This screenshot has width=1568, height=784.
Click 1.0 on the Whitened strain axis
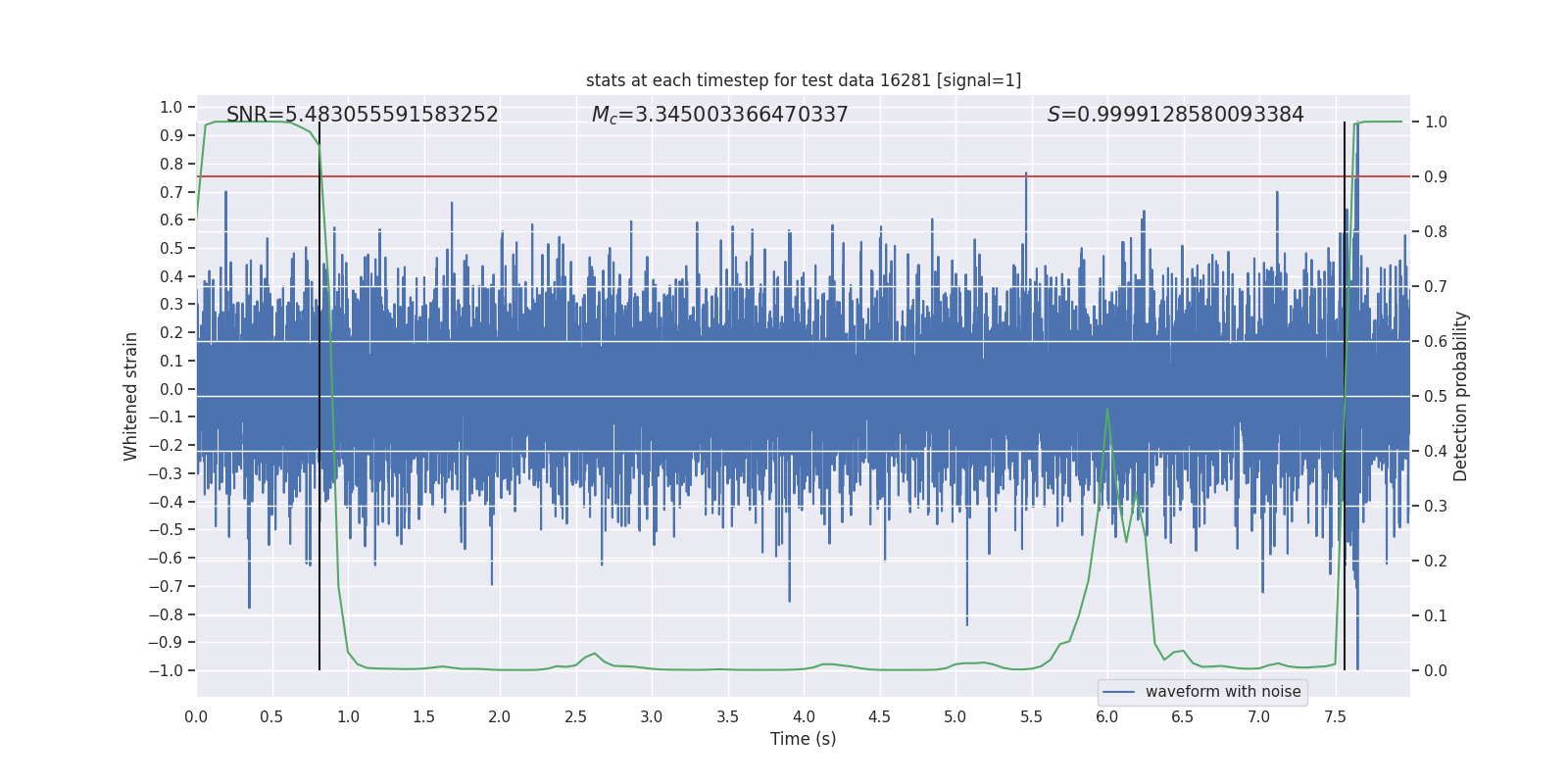click(171, 107)
